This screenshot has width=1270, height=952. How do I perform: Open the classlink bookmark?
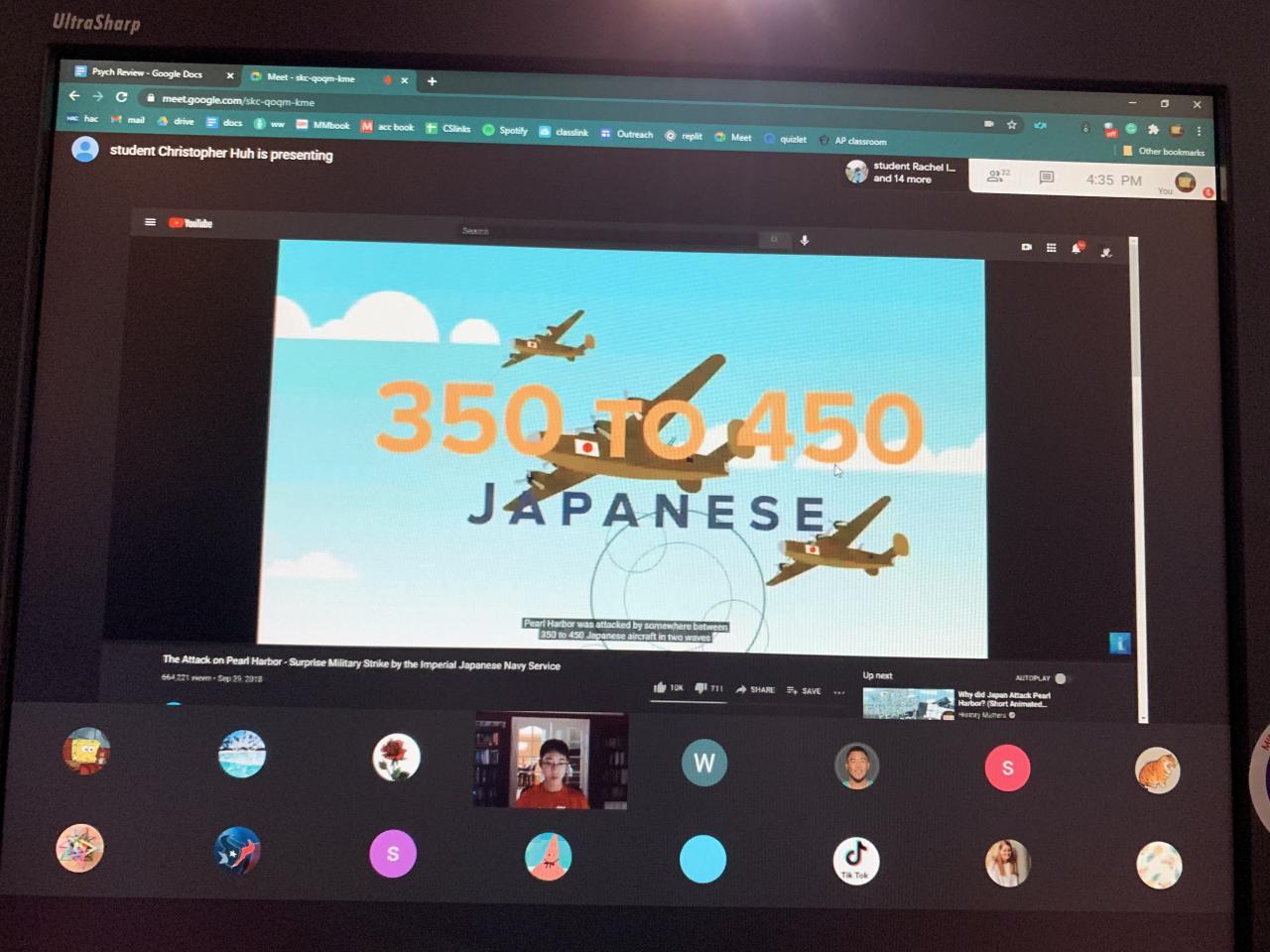pos(564,132)
